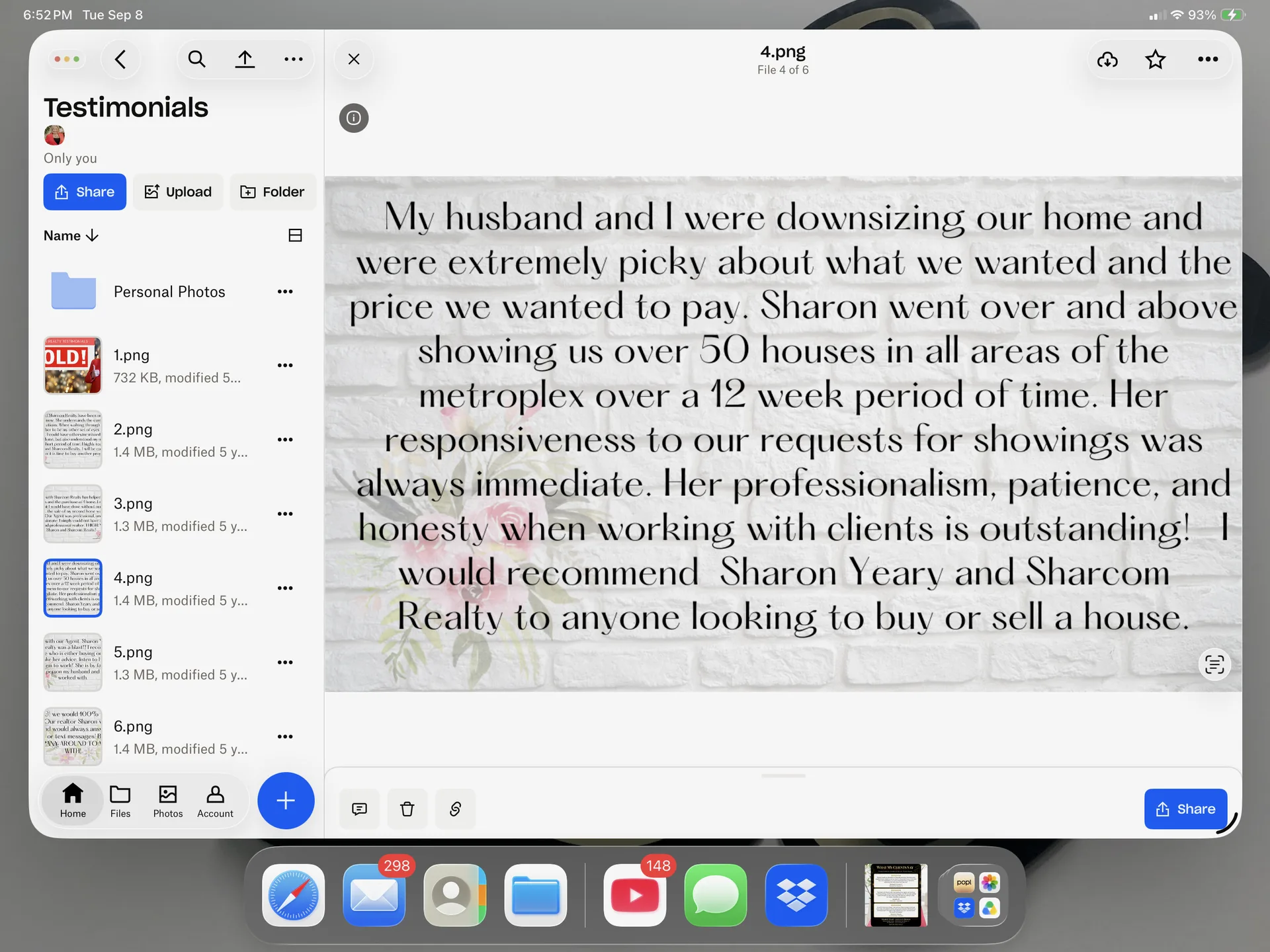1270x952 pixels.
Task: Open the sidebar toolbar more options menu
Action: tap(293, 59)
